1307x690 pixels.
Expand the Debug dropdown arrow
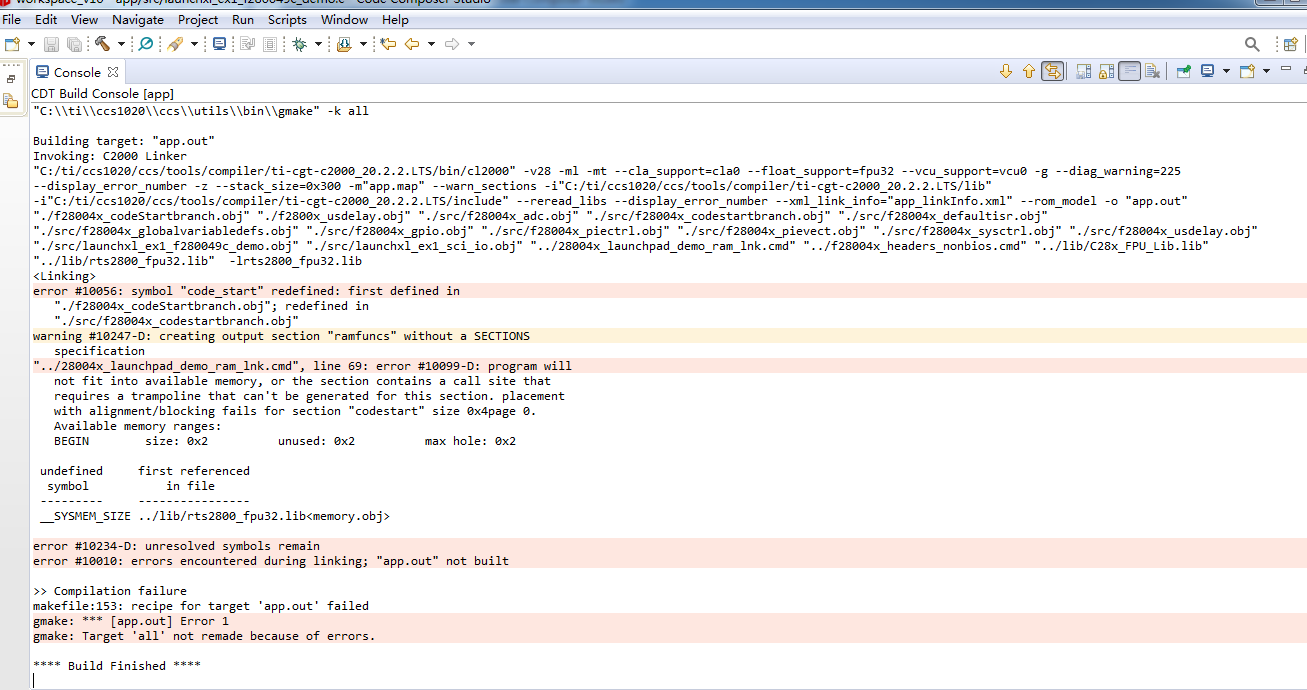point(318,44)
